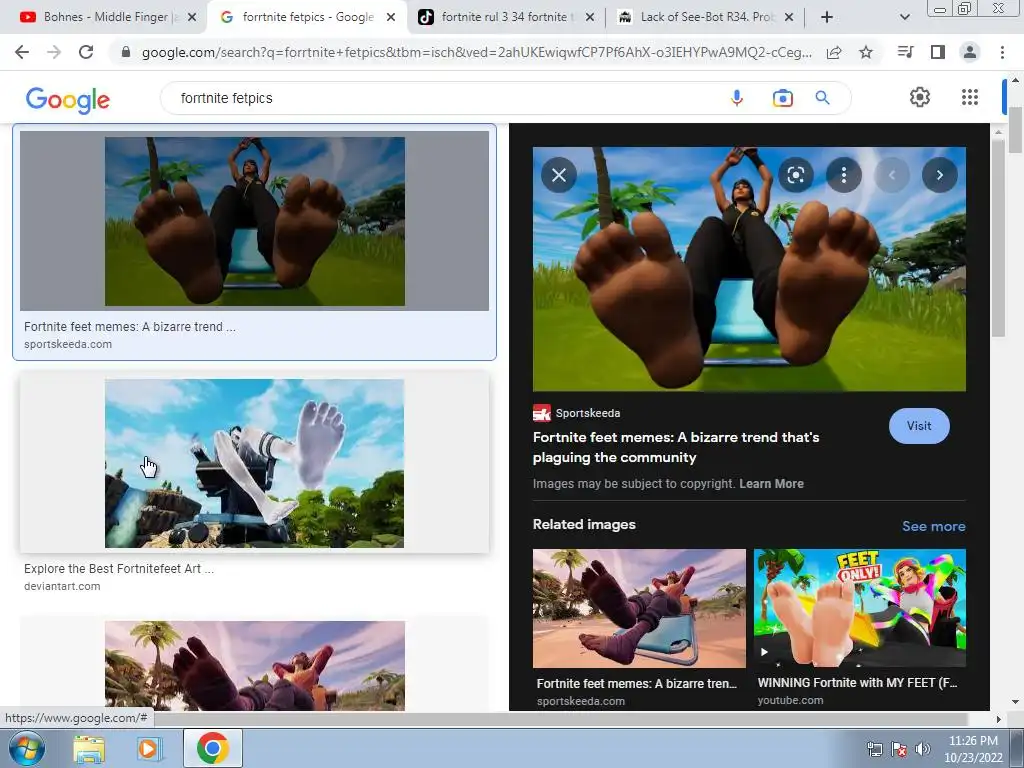Close the TikTok fortnite tab

click(x=590, y=17)
